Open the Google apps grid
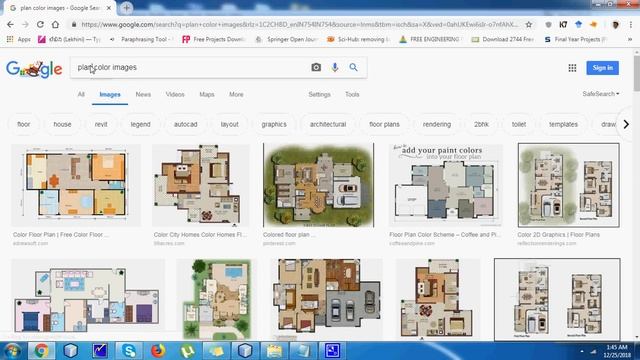 tap(572, 68)
